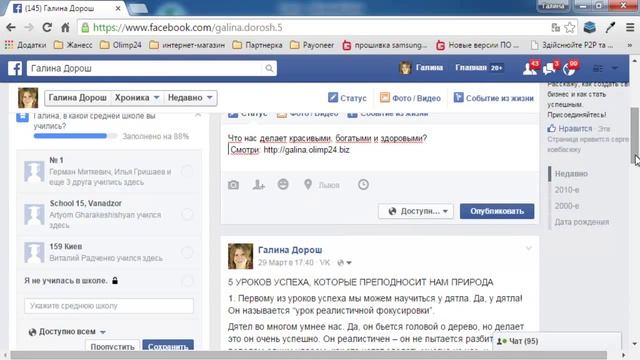Click the horizontal scrollbar

309,355
